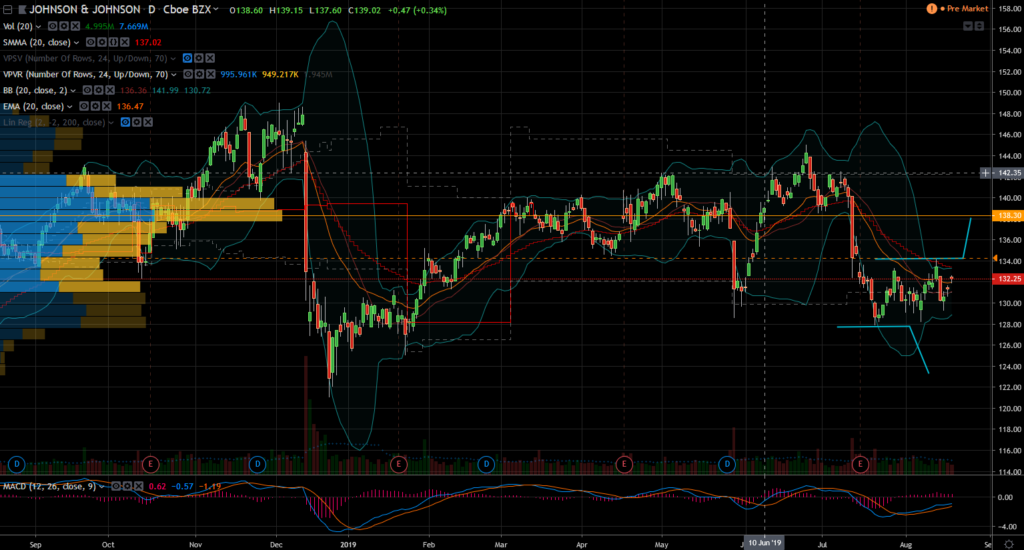Open Vol indicator settings gear
1024x550 pixels.
[x=64, y=26]
